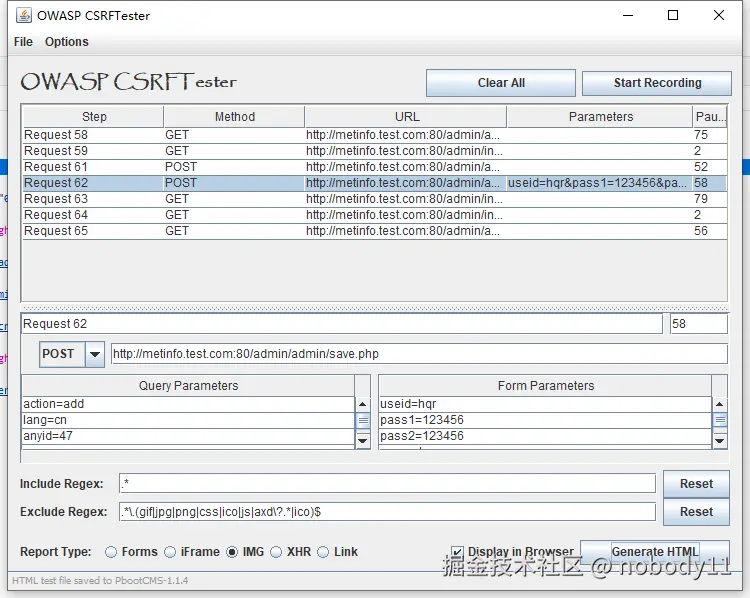Select the Forms report type
Image resolution: width=750 pixels, height=598 pixels.
(111, 552)
